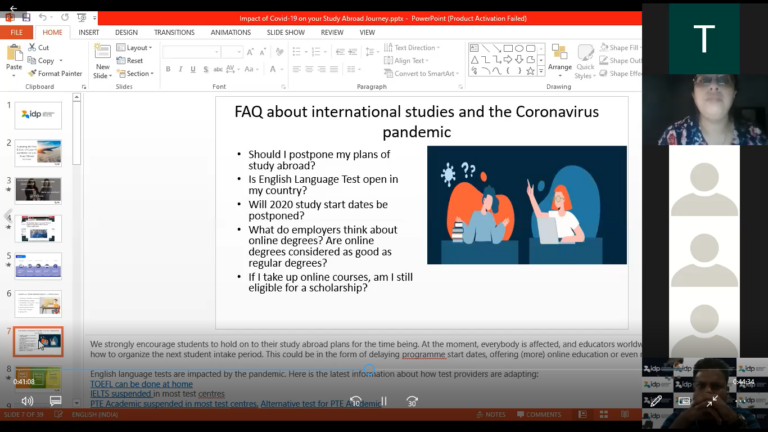Open the Layout dropdown
Viewport: 768px width, 432px height.
(x=138, y=47)
